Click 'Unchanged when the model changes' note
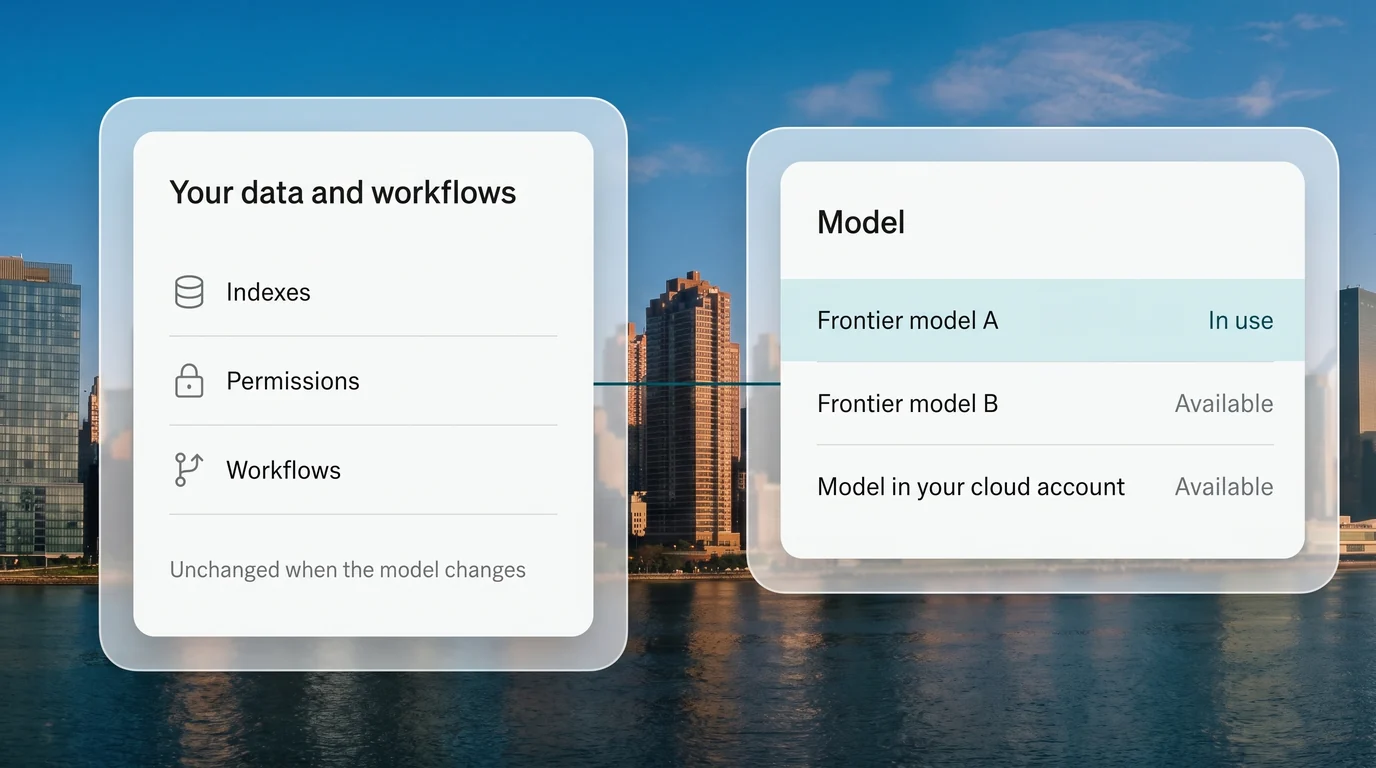Image resolution: width=1376 pixels, height=768 pixels. [348, 570]
